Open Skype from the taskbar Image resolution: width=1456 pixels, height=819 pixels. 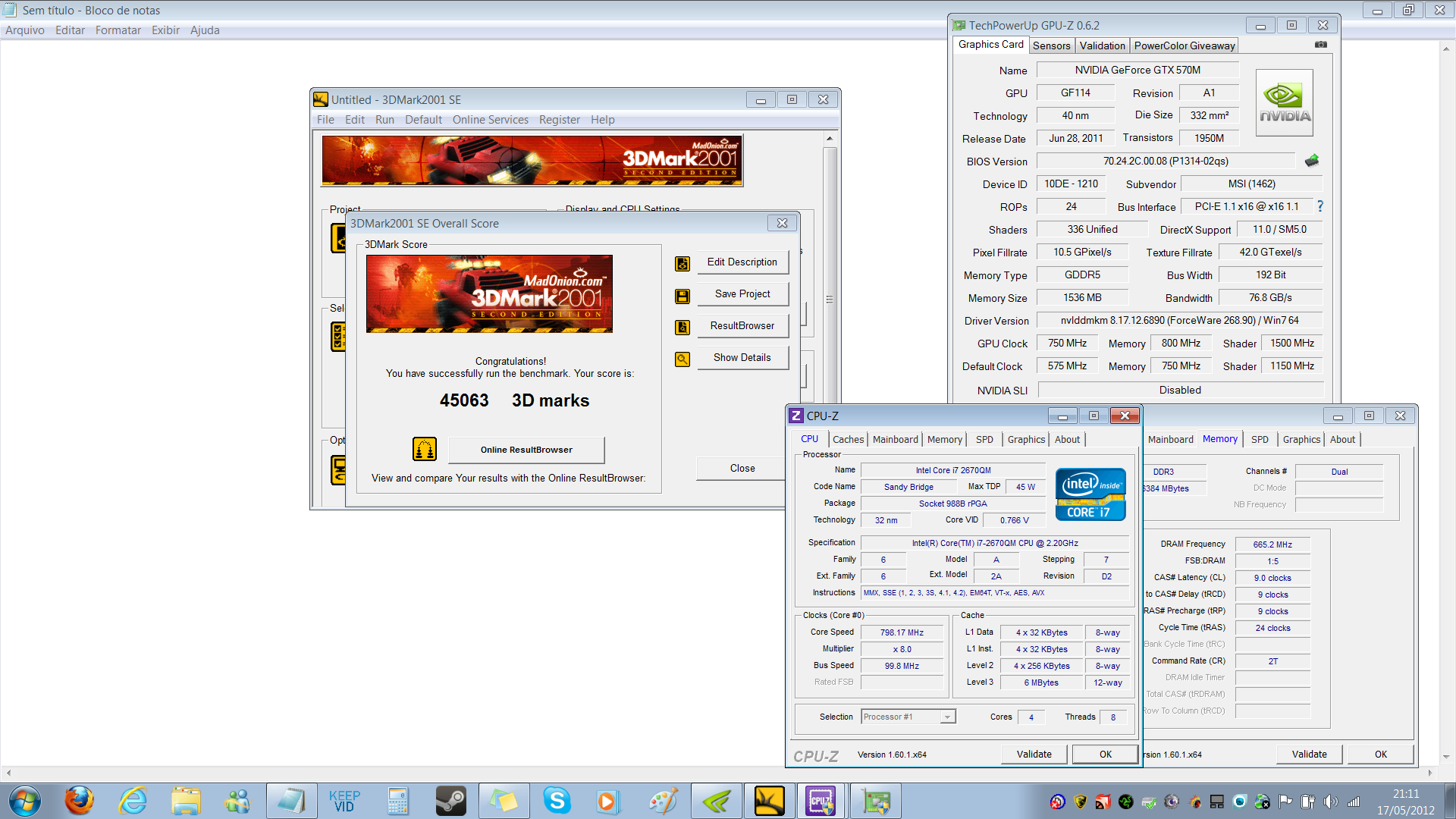[557, 801]
